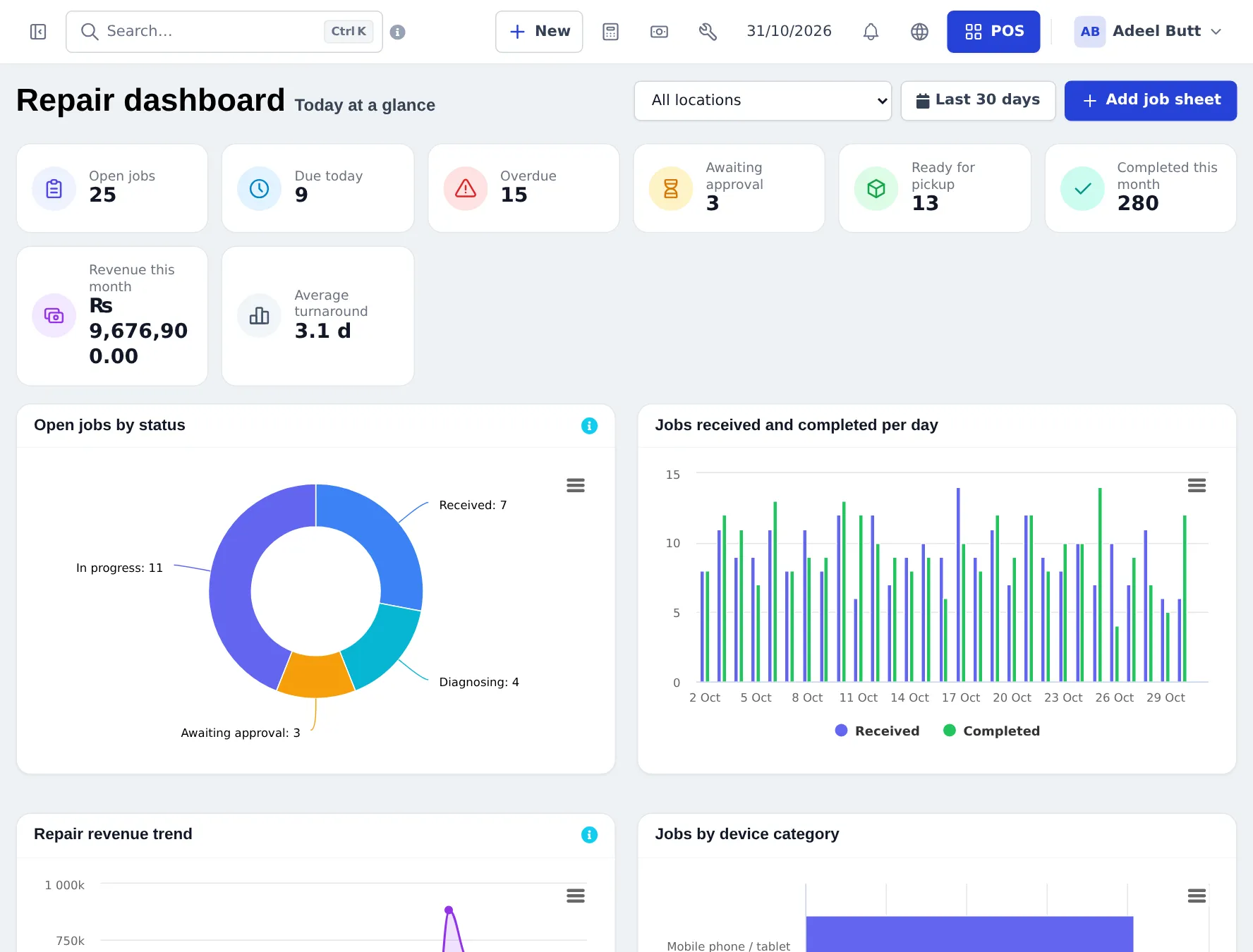The height and width of the screenshot is (952, 1253).
Task: Click the Mobile phone / tablet bar
Action: 969,934
